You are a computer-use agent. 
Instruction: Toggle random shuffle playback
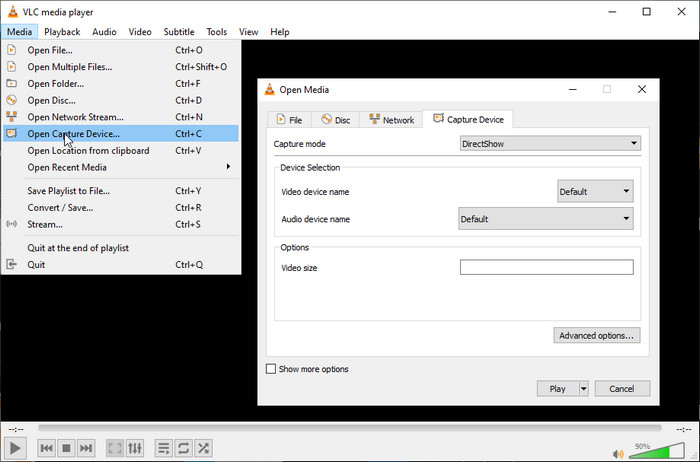tap(204, 448)
